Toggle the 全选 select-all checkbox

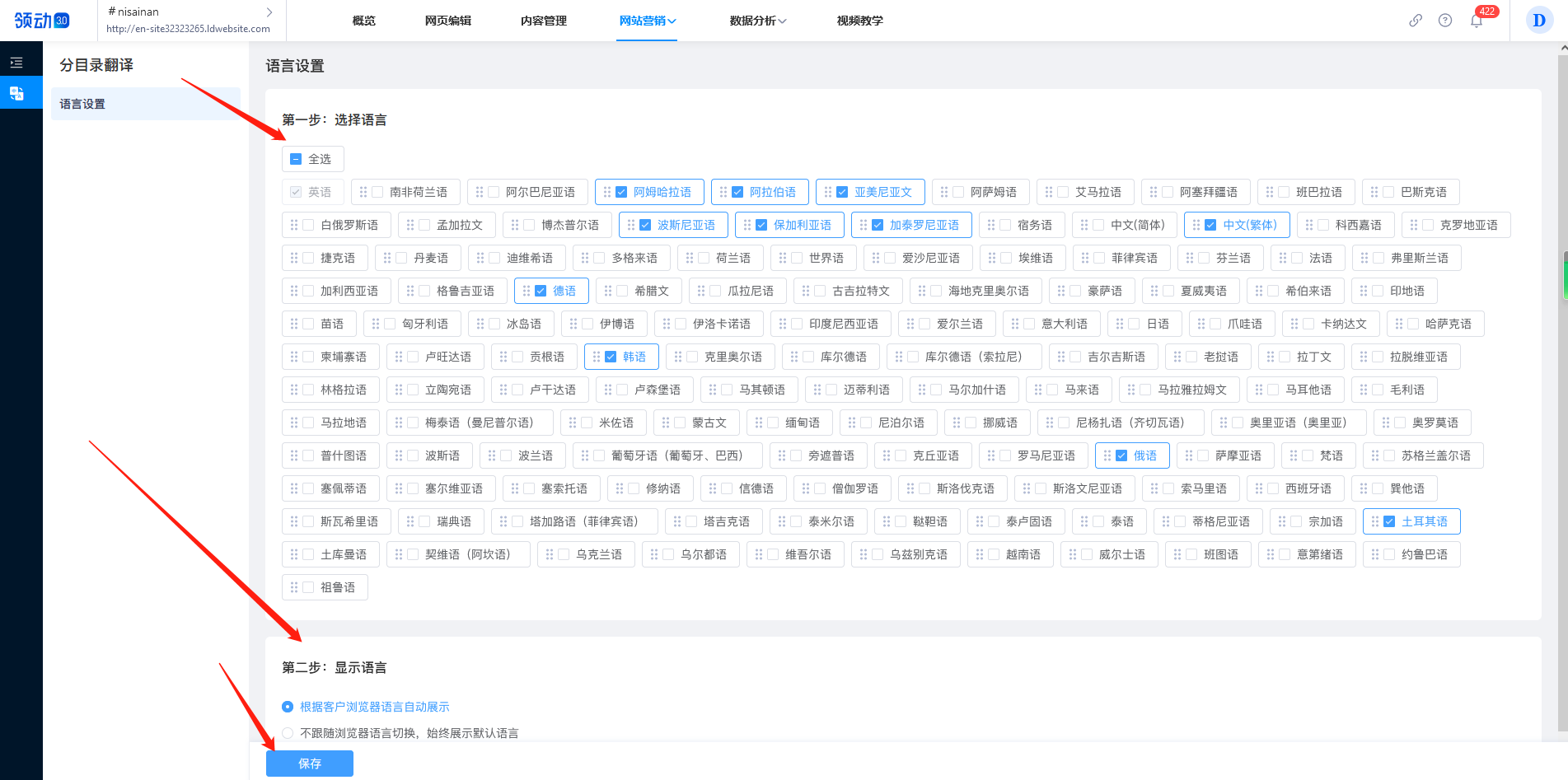coord(295,158)
